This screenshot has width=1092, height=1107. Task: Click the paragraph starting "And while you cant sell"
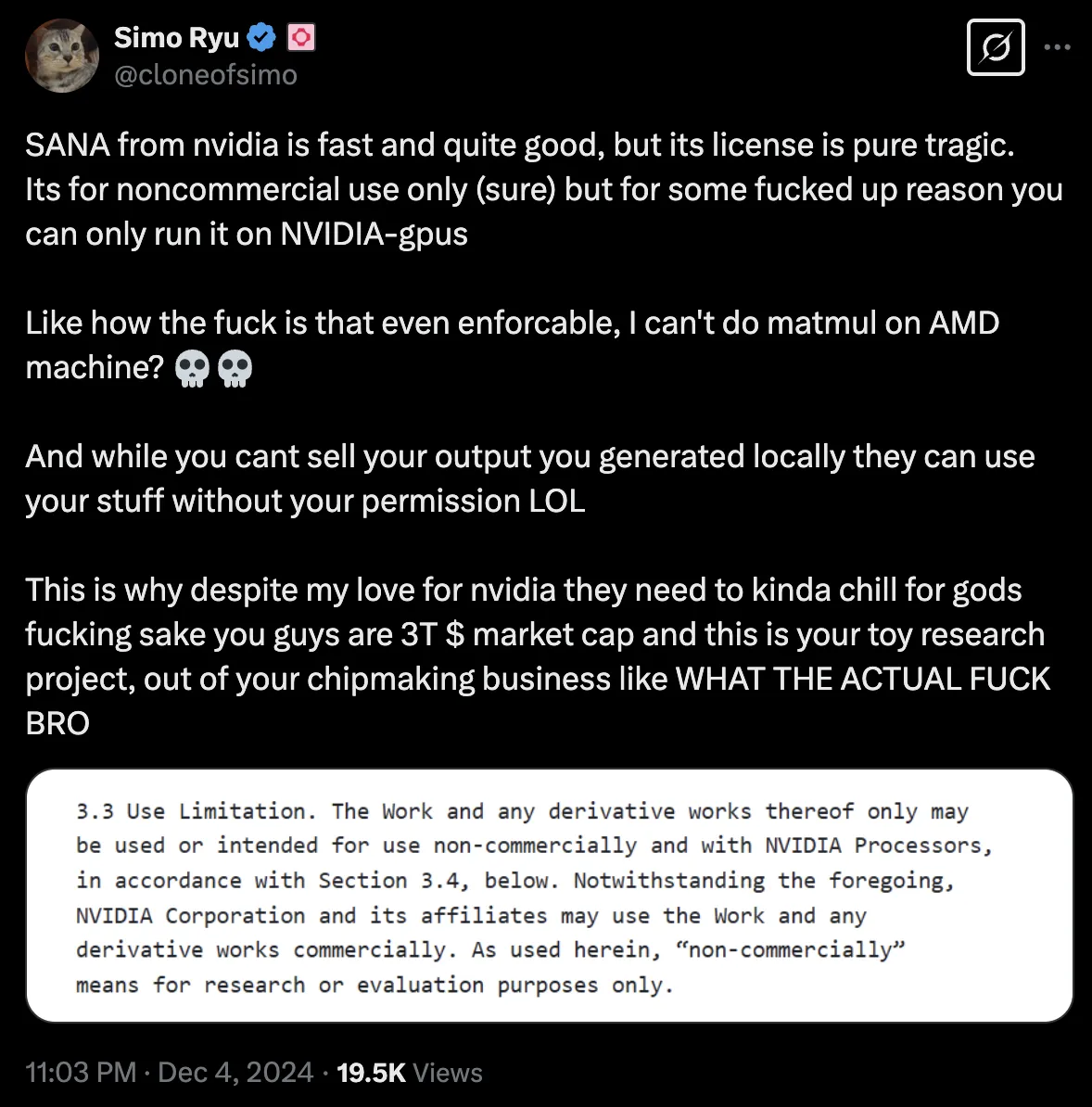[x=529, y=478]
